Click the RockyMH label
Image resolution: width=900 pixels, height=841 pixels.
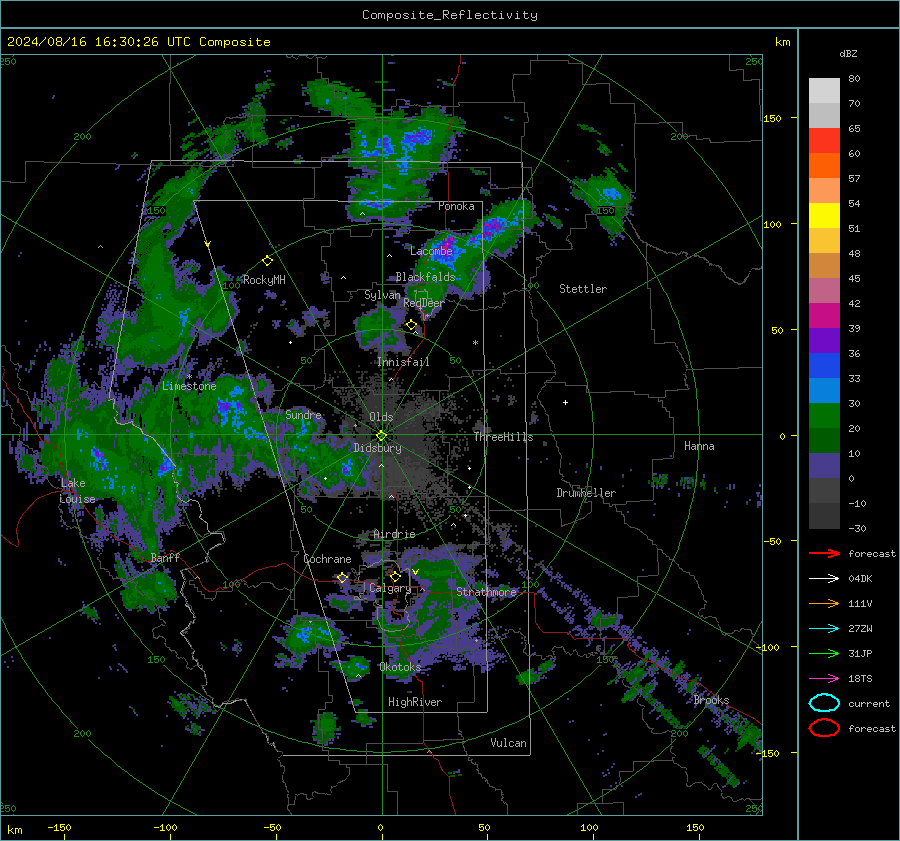pos(264,280)
